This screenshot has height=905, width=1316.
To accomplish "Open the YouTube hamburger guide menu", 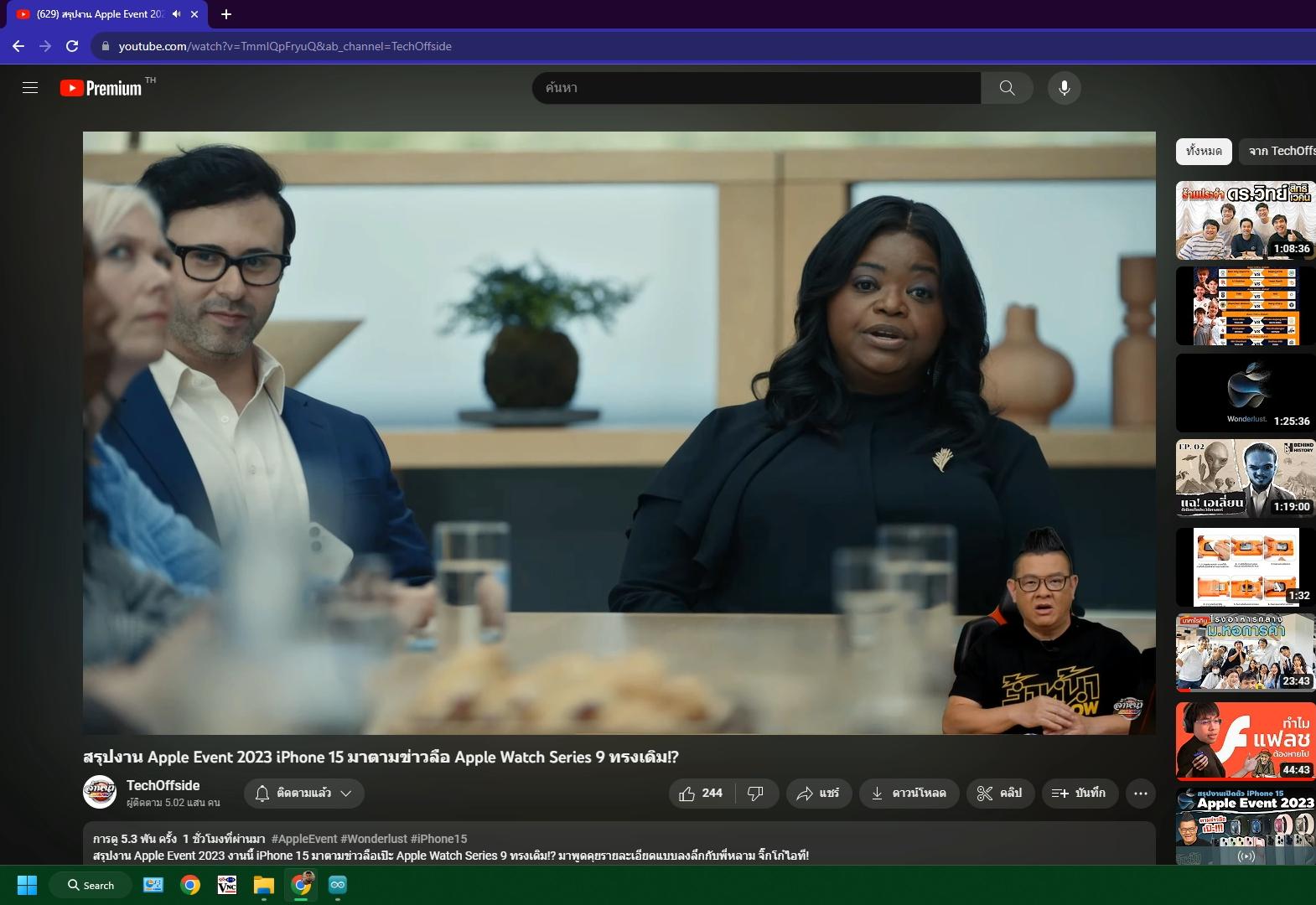I will click(30, 88).
